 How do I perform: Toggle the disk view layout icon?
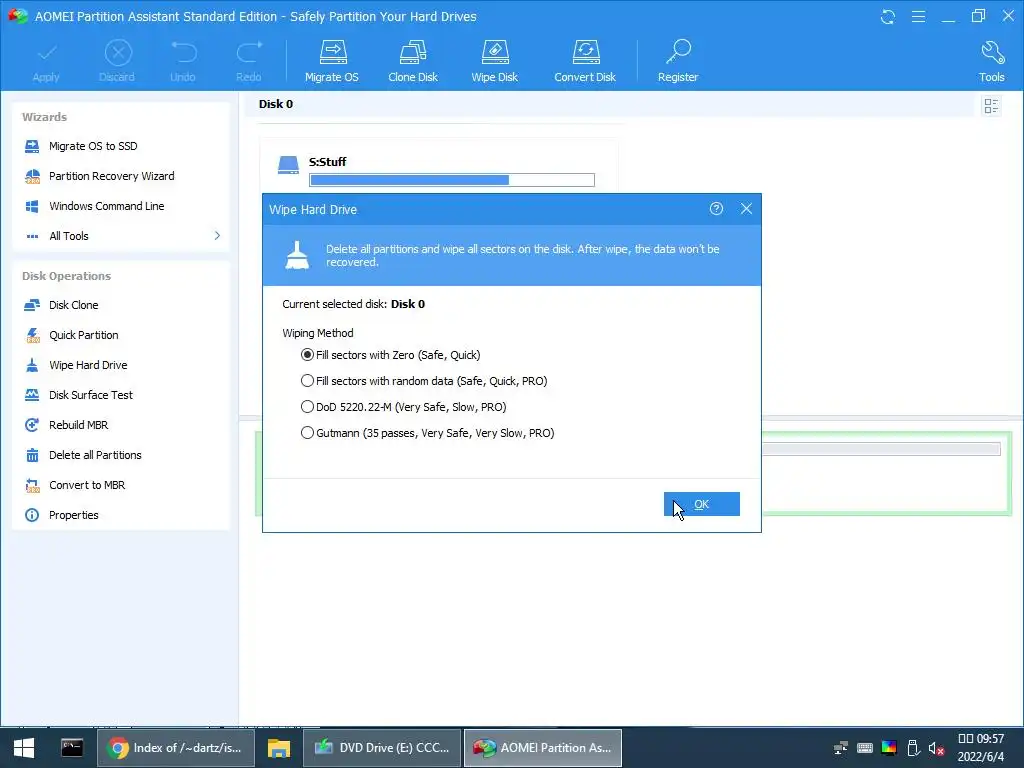click(x=991, y=106)
